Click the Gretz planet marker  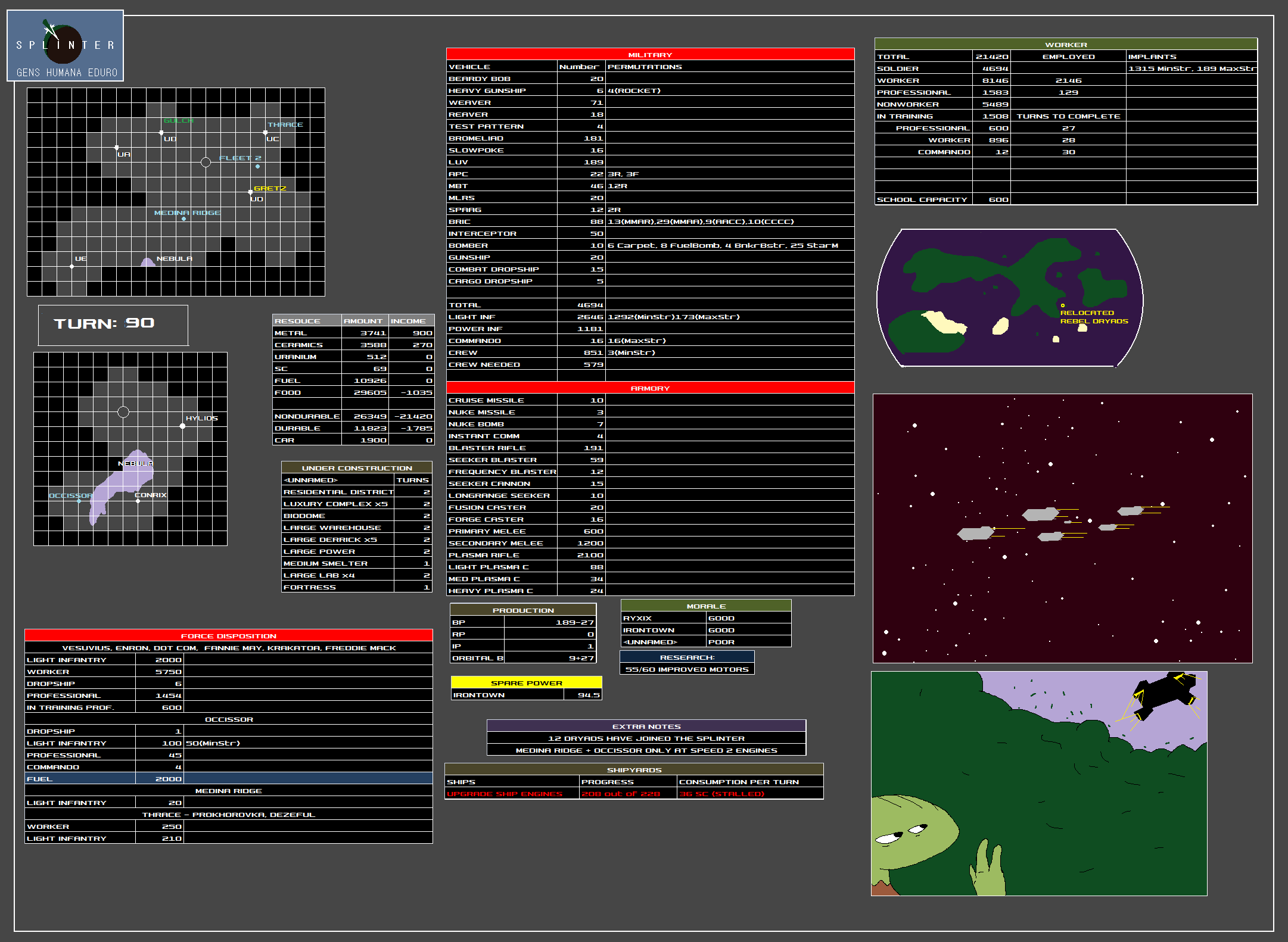[x=250, y=192]
